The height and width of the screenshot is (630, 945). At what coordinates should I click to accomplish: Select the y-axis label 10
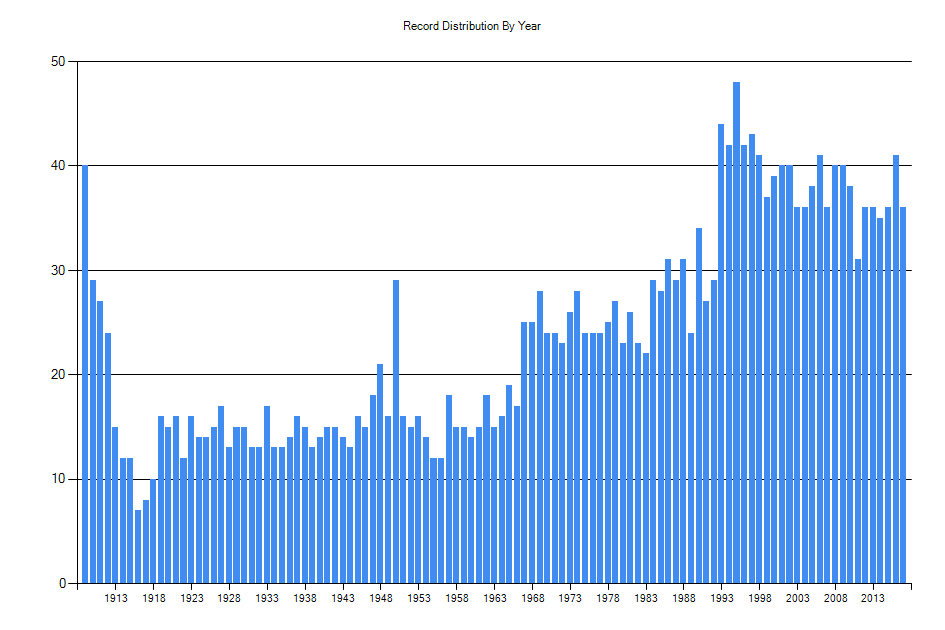[x=58, y=479]
